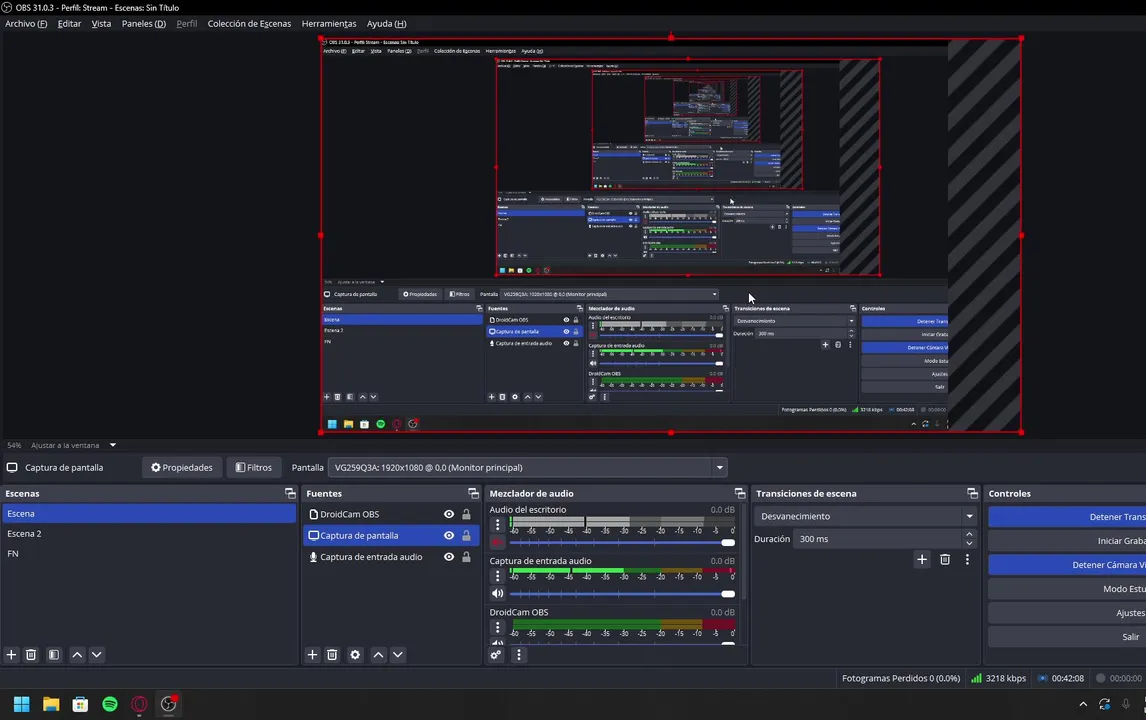Move scene up with the arrow icon
This screenshot has height=720, width=1146.
tap(77, 655)
